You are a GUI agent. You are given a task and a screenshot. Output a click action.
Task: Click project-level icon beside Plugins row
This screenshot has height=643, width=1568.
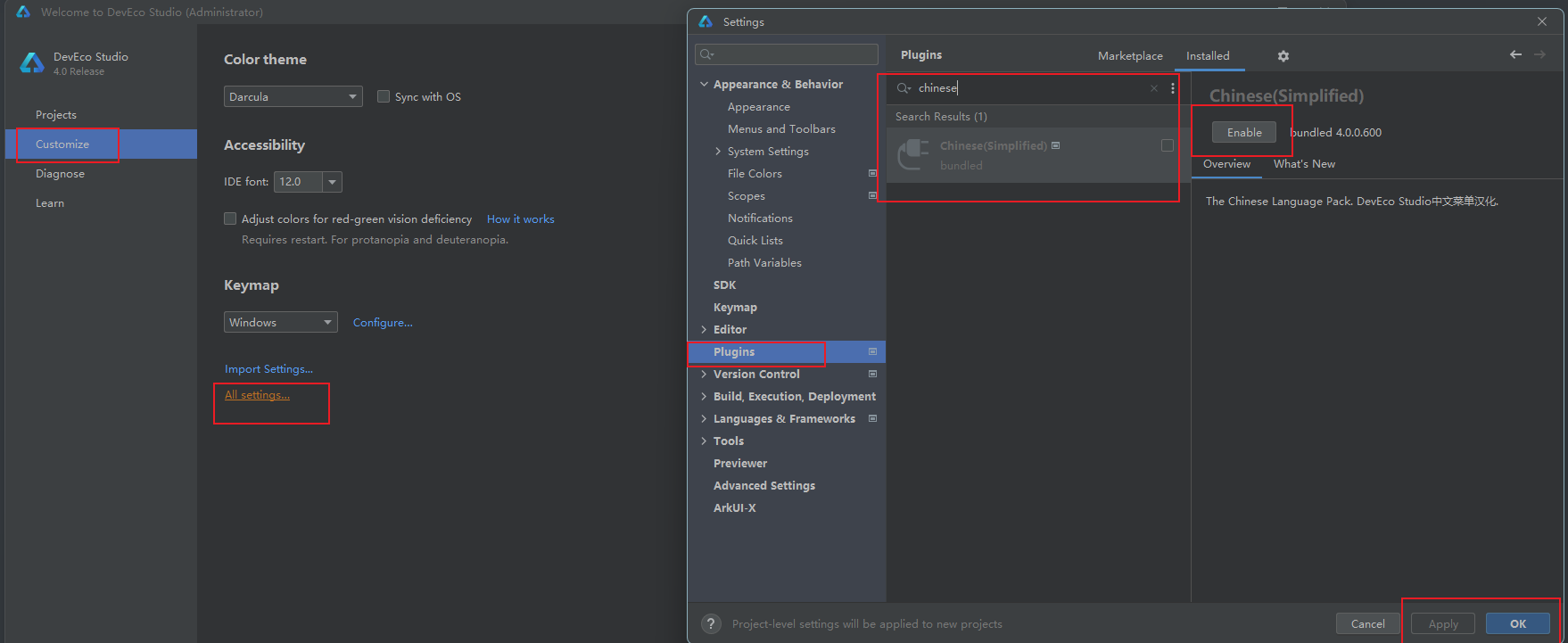[872, 351]
